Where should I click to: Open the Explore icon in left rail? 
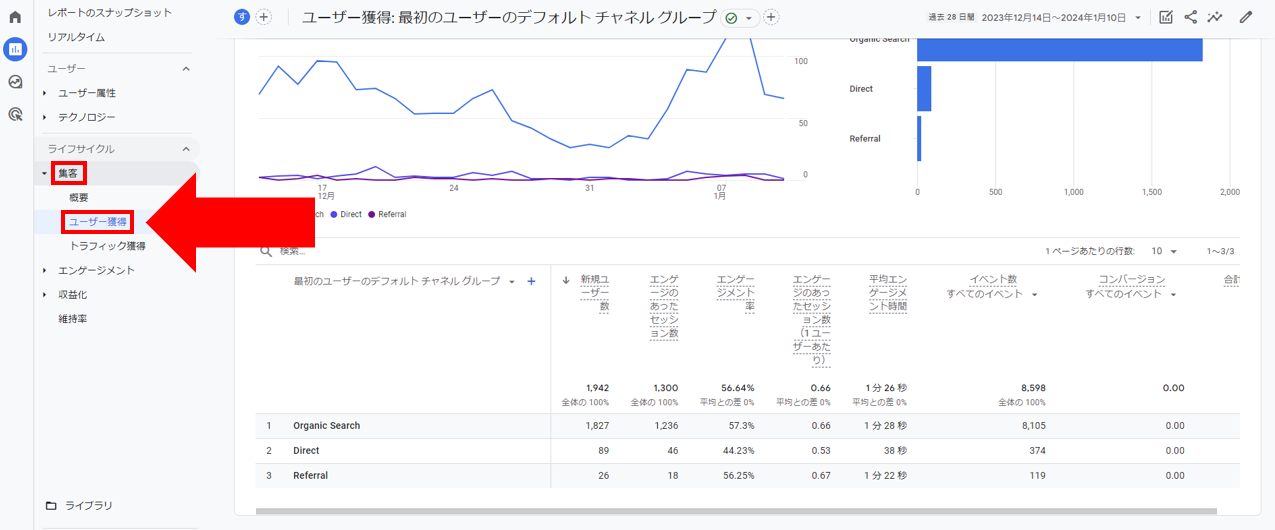click(x=15, y=82)
